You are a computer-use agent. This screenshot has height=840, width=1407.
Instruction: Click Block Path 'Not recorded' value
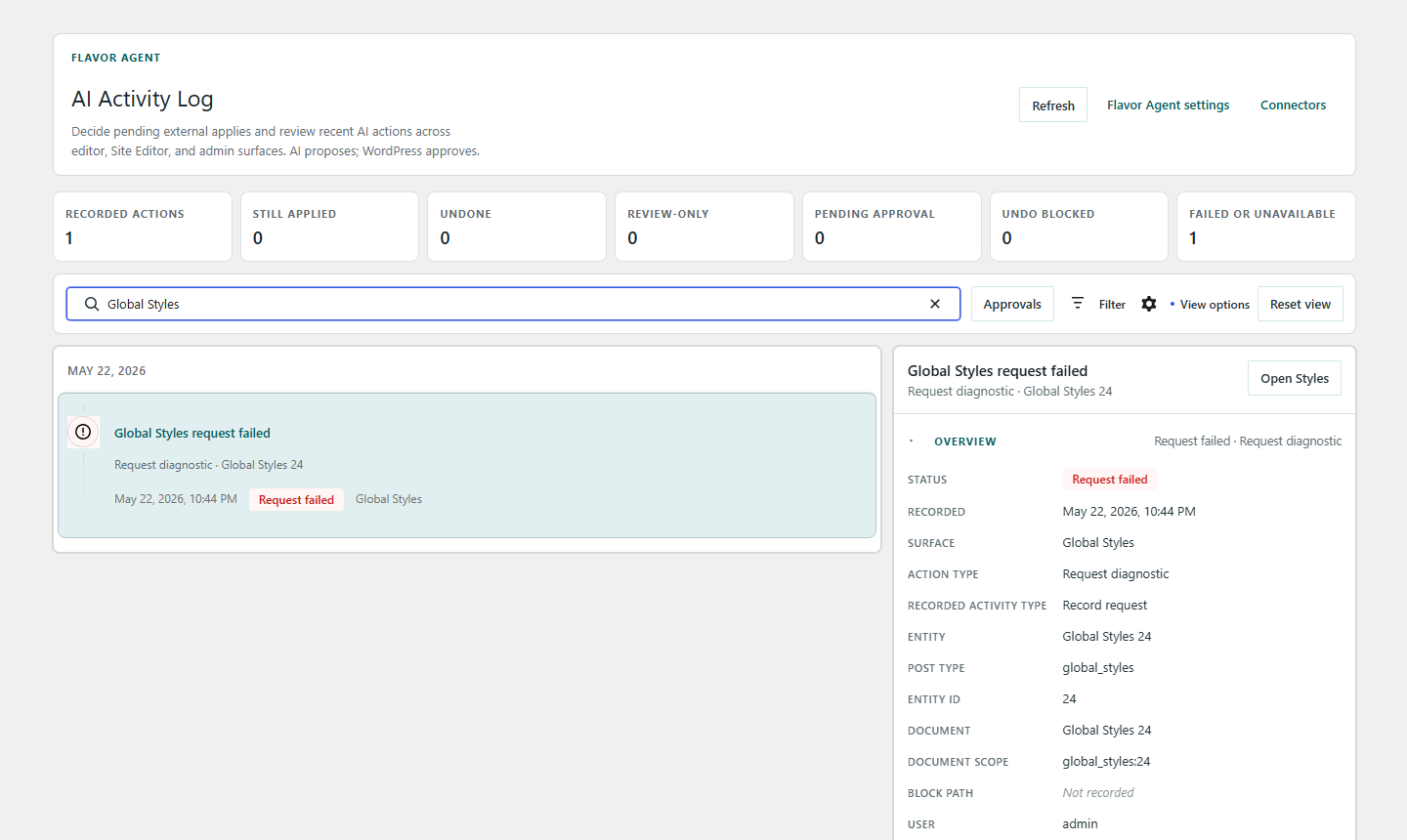coord(1098,792)
